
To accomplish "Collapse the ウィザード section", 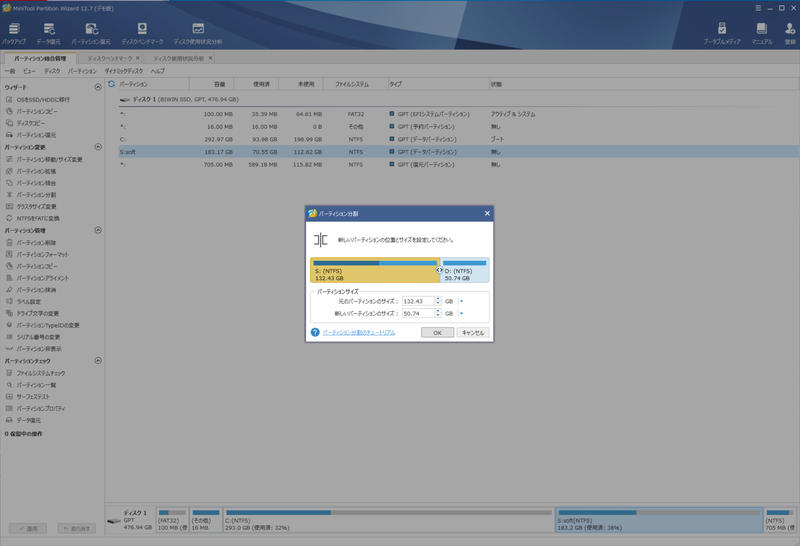I will pyautogui.click(x=98, y=87).
